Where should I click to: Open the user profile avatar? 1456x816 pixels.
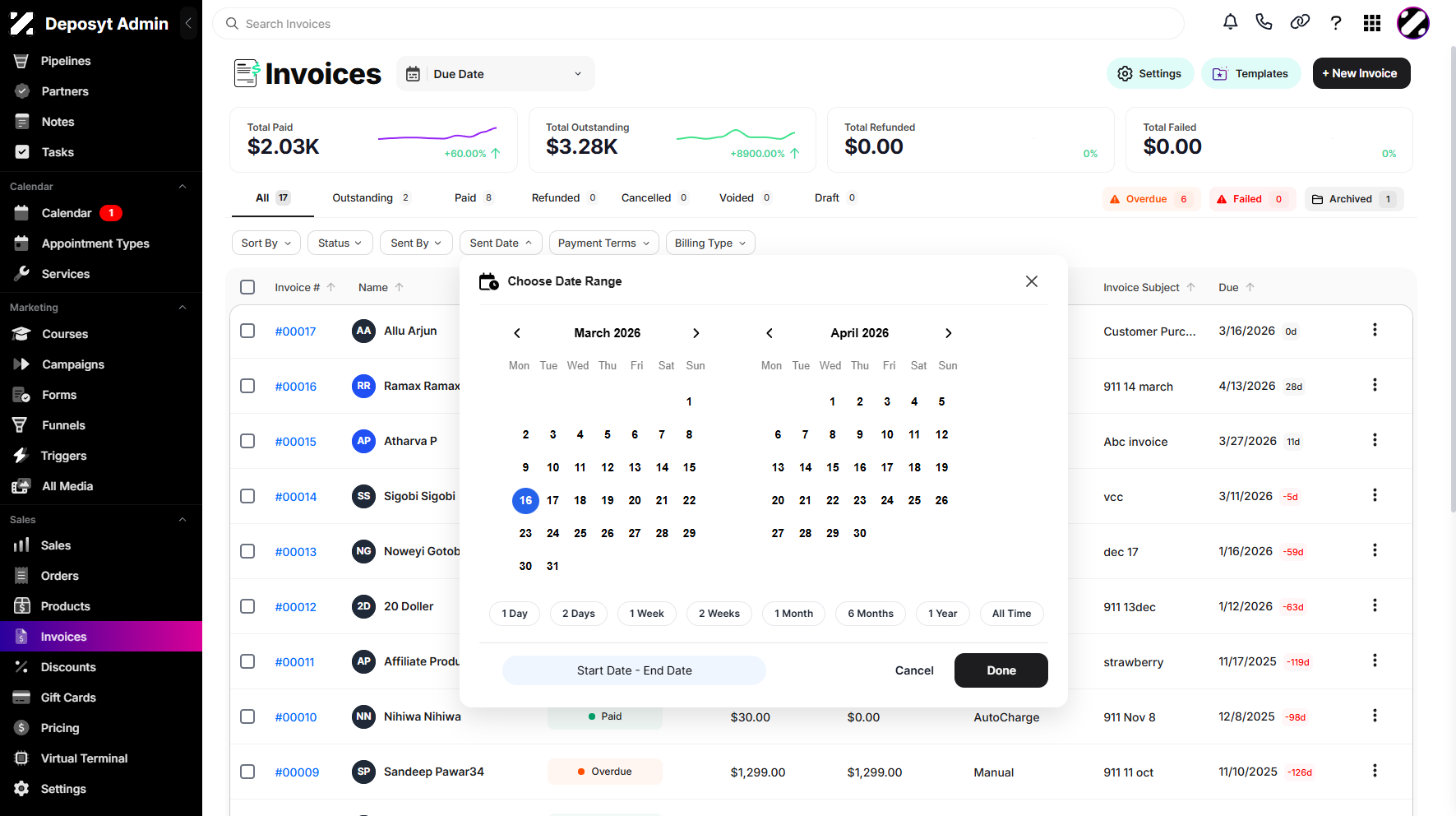coord(1413,23)
